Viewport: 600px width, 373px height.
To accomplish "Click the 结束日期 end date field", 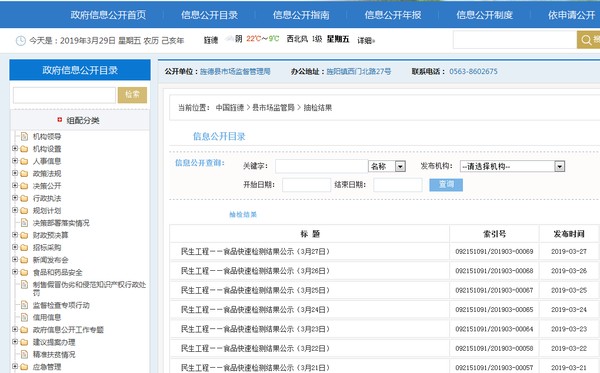I will point(398,185).
